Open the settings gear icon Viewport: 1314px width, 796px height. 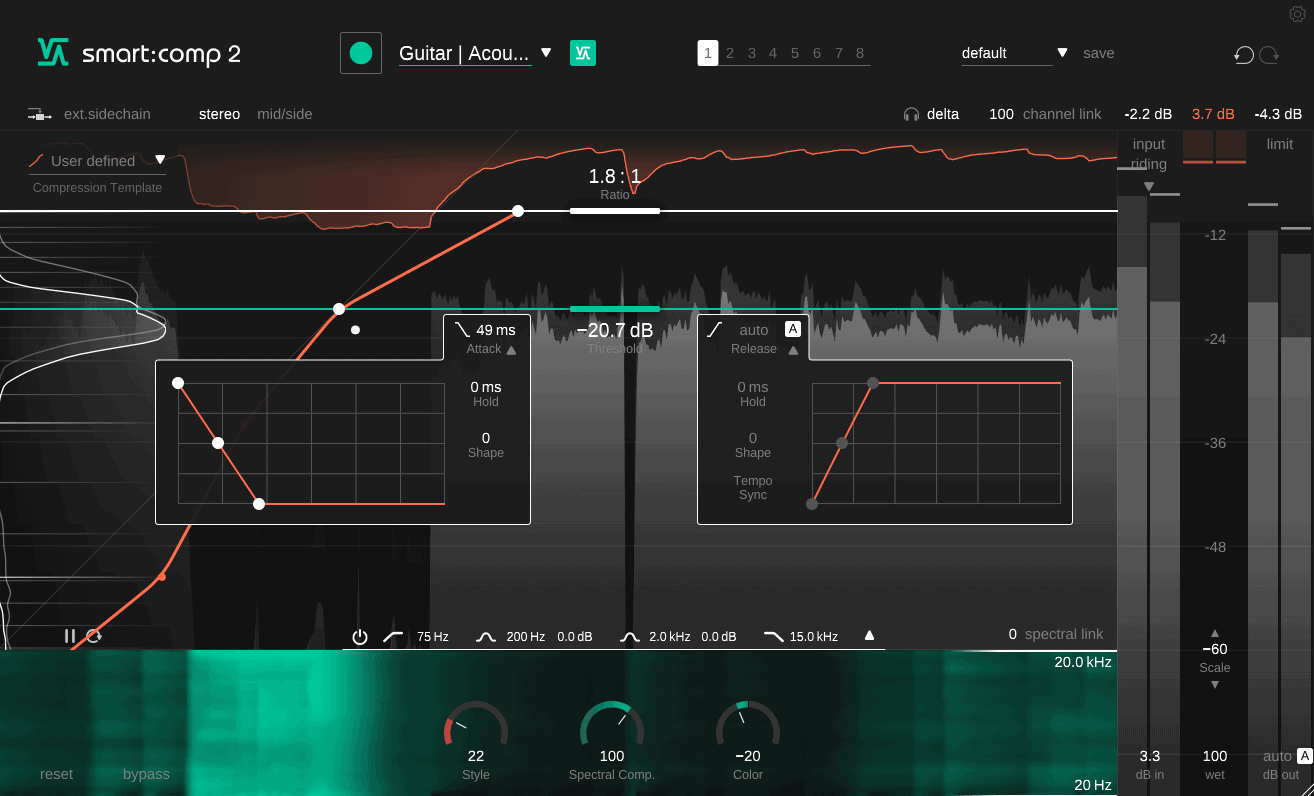(1297, 14)
